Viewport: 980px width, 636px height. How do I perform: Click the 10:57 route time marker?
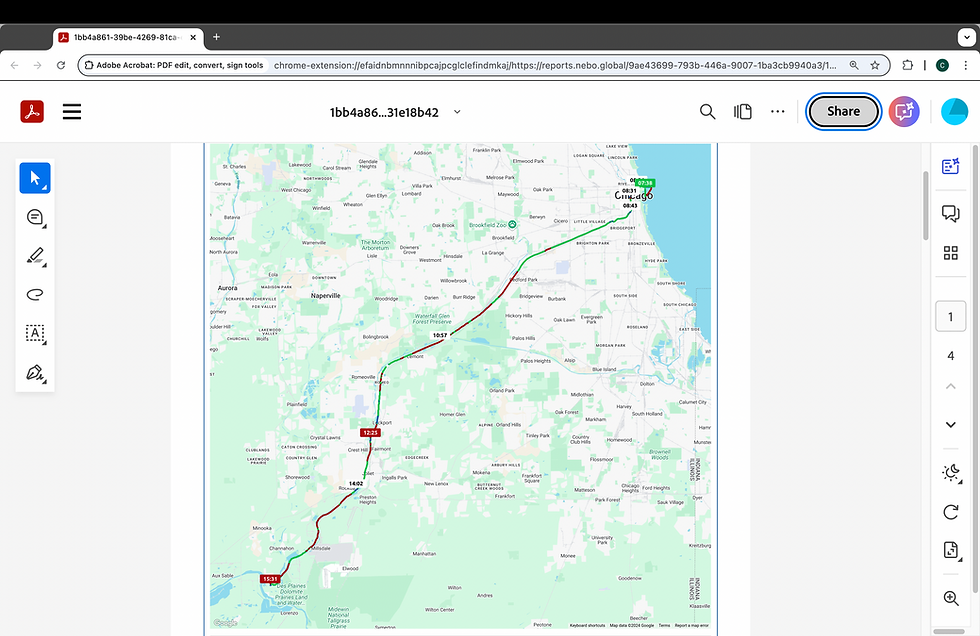[x=440, y=335]
